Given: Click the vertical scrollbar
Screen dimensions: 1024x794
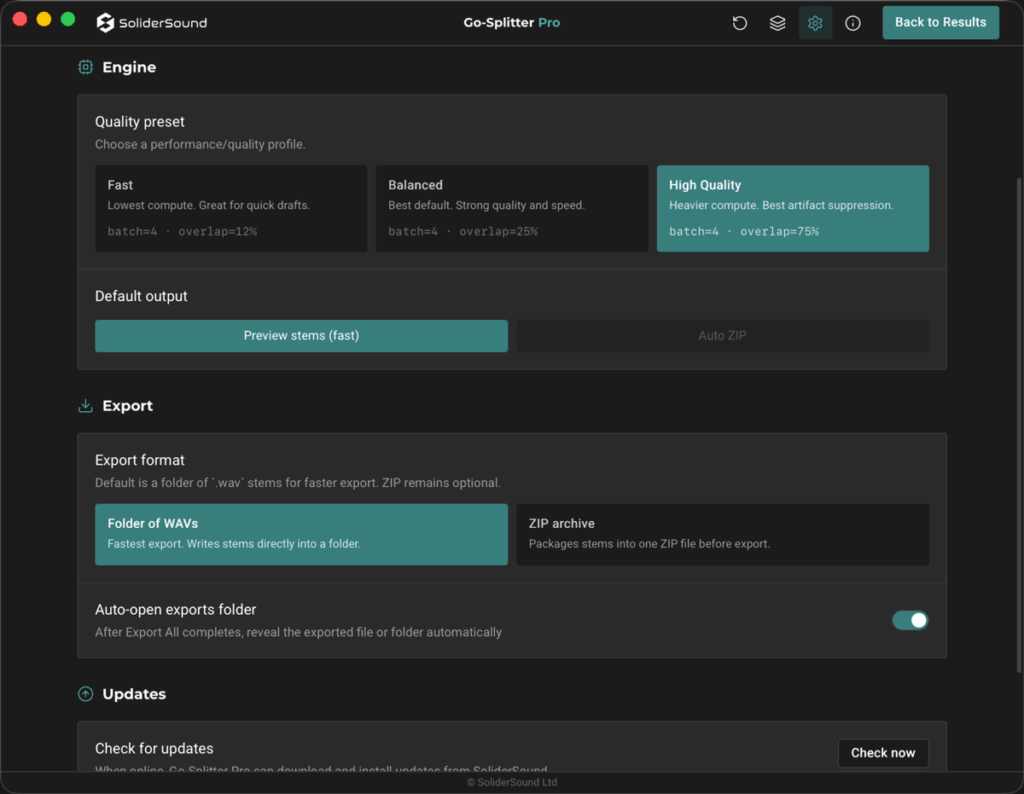Looking at the screenshot, I should (1019, 424).
